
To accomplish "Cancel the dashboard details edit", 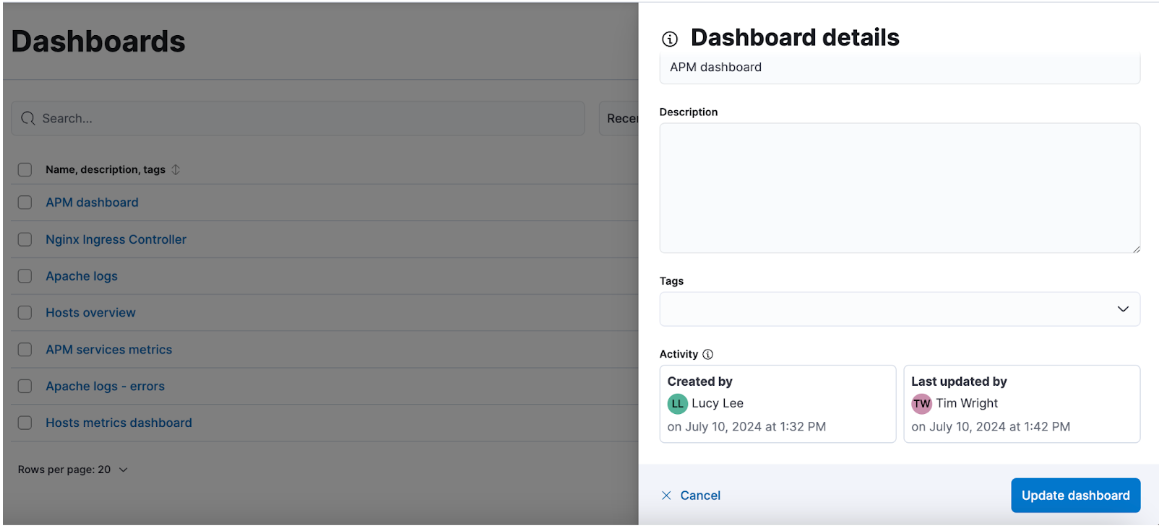I will [700, 495].
